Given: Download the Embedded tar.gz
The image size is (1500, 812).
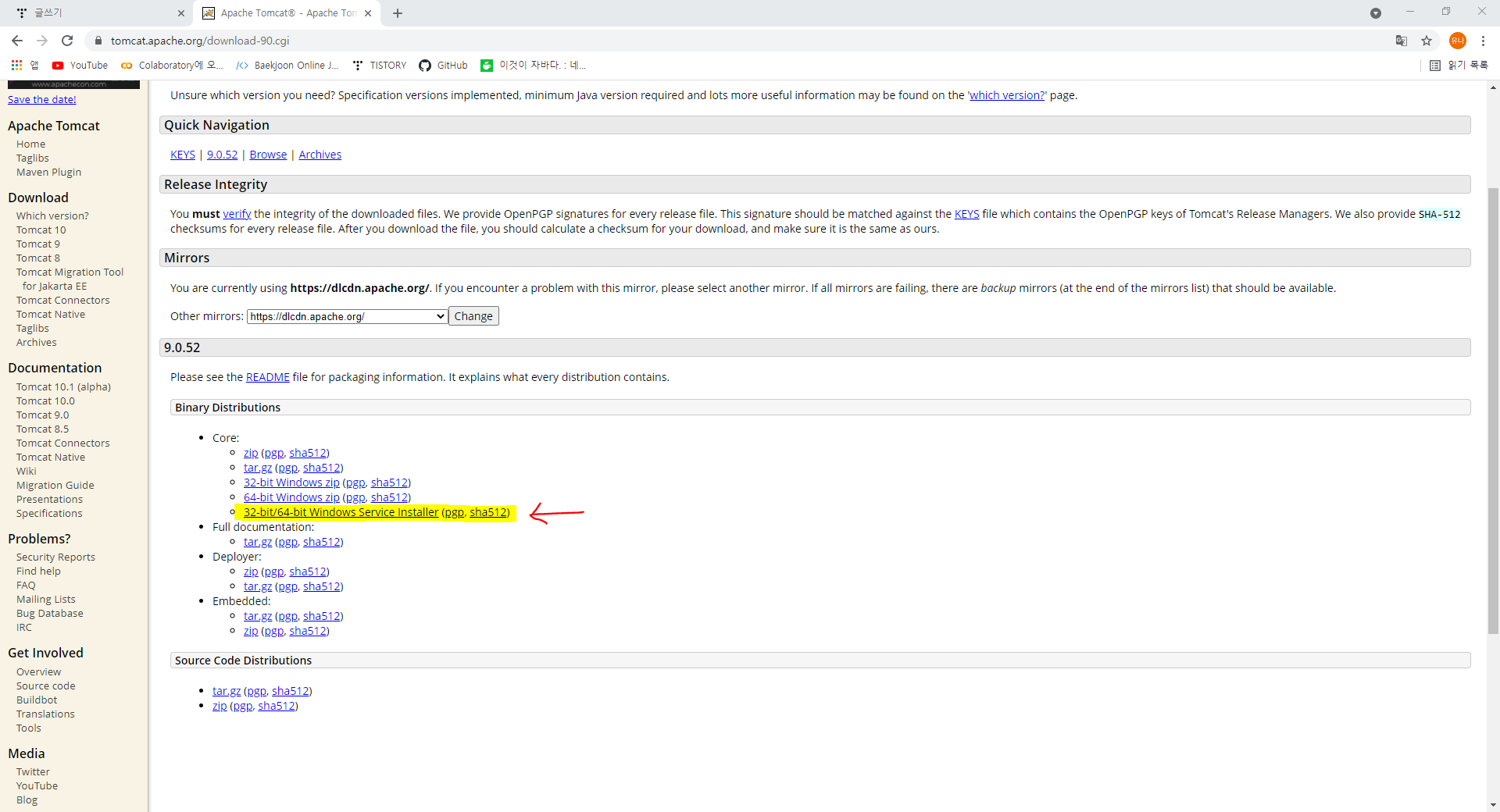Looking at the screenshot, I should pyautogui.click(x=258, y=616).
